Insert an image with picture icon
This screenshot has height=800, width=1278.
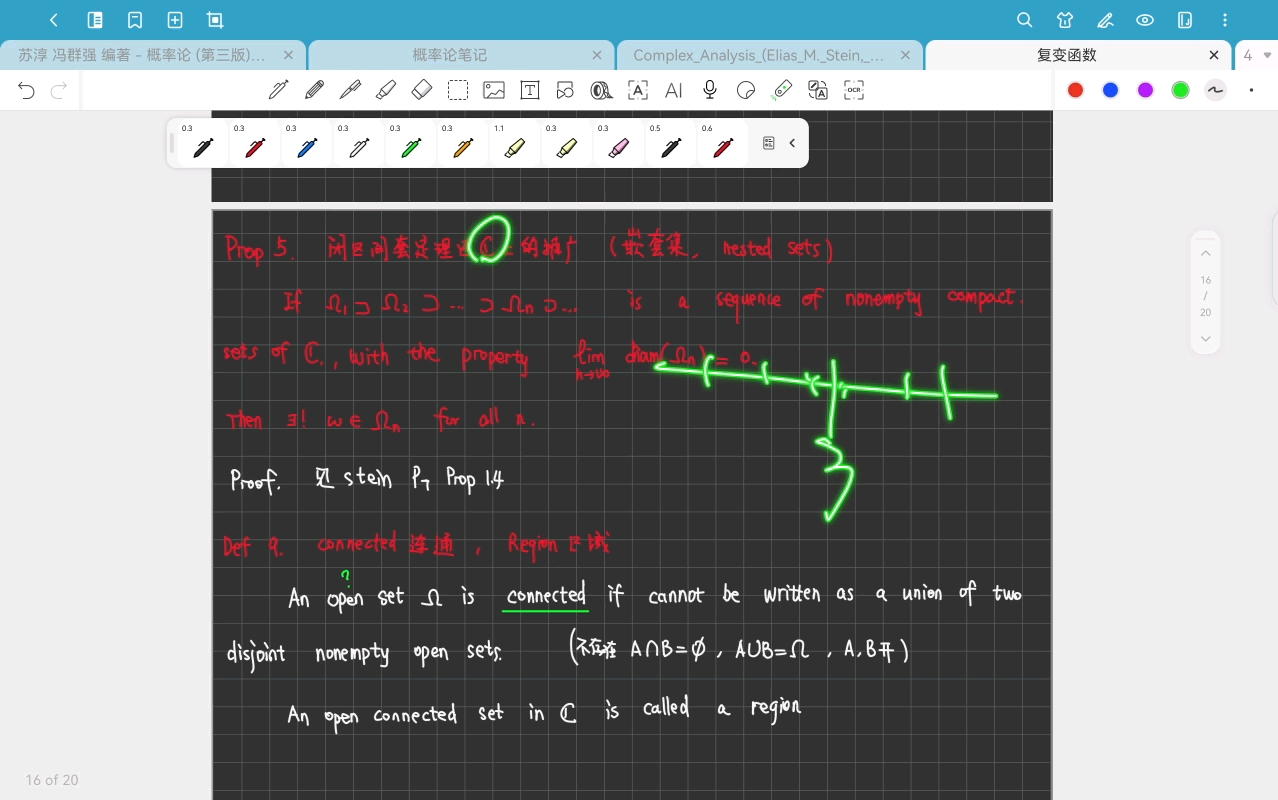coord(494,90)
